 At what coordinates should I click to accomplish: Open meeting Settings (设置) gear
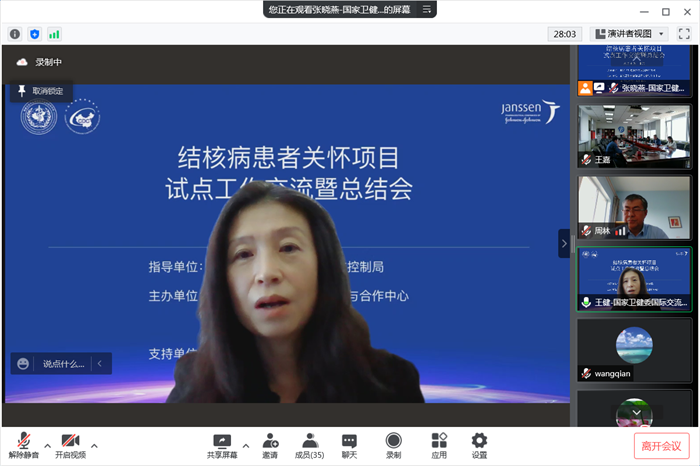tap(479, 441)
